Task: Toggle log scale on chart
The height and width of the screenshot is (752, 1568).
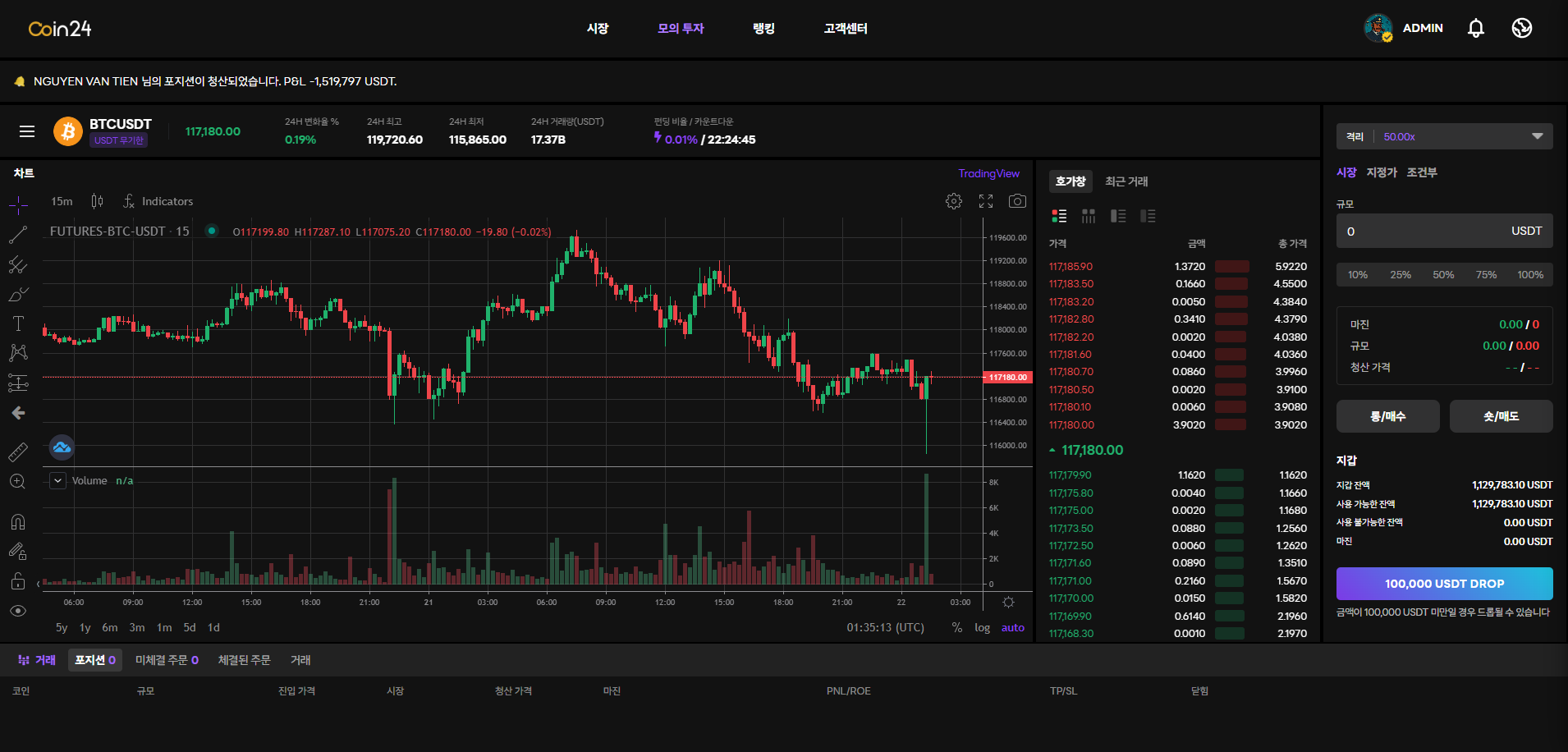Action: pos(982,627)
